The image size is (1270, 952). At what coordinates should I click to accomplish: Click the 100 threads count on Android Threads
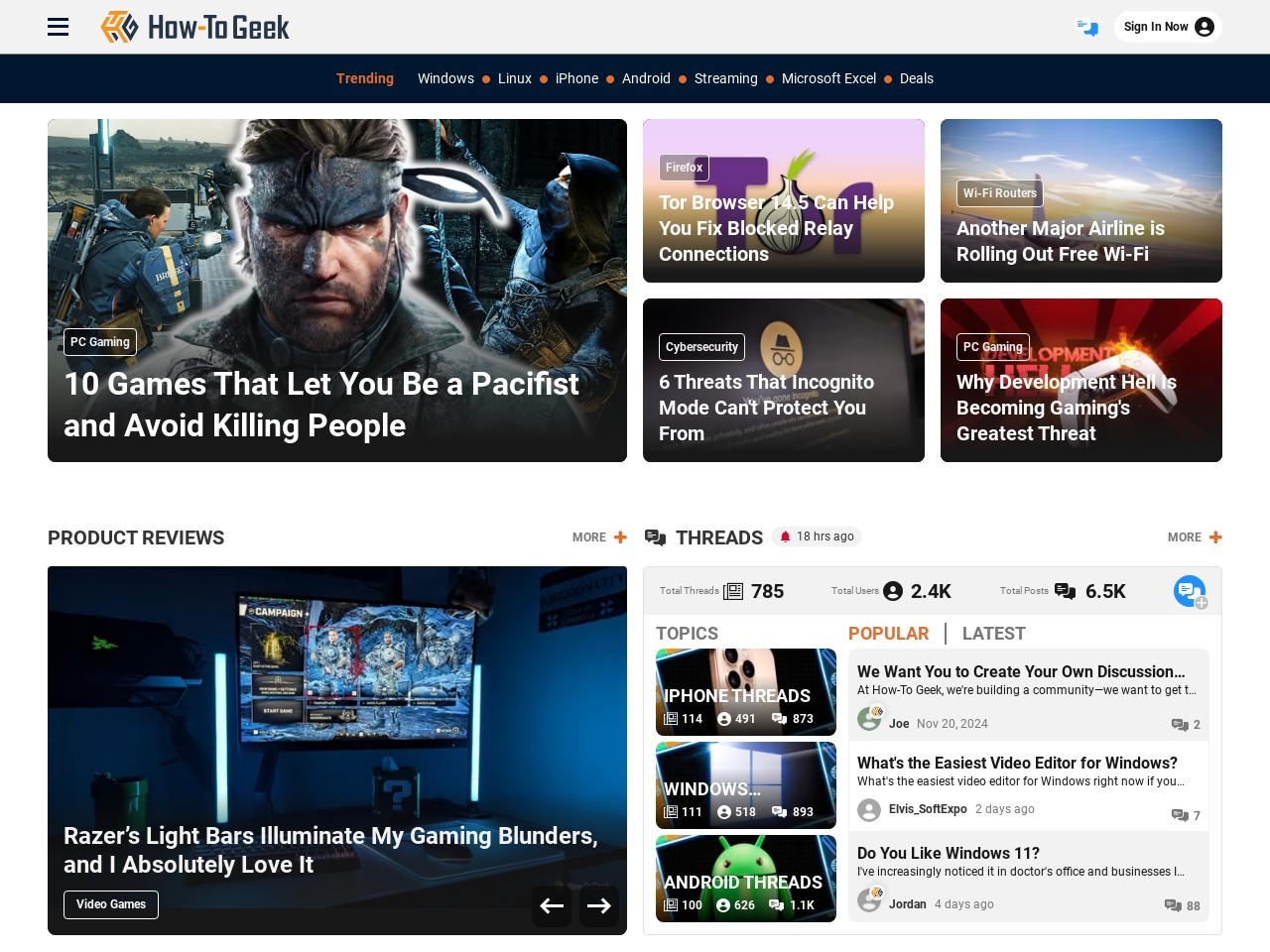pyautogui.click(x=683, y=905)
